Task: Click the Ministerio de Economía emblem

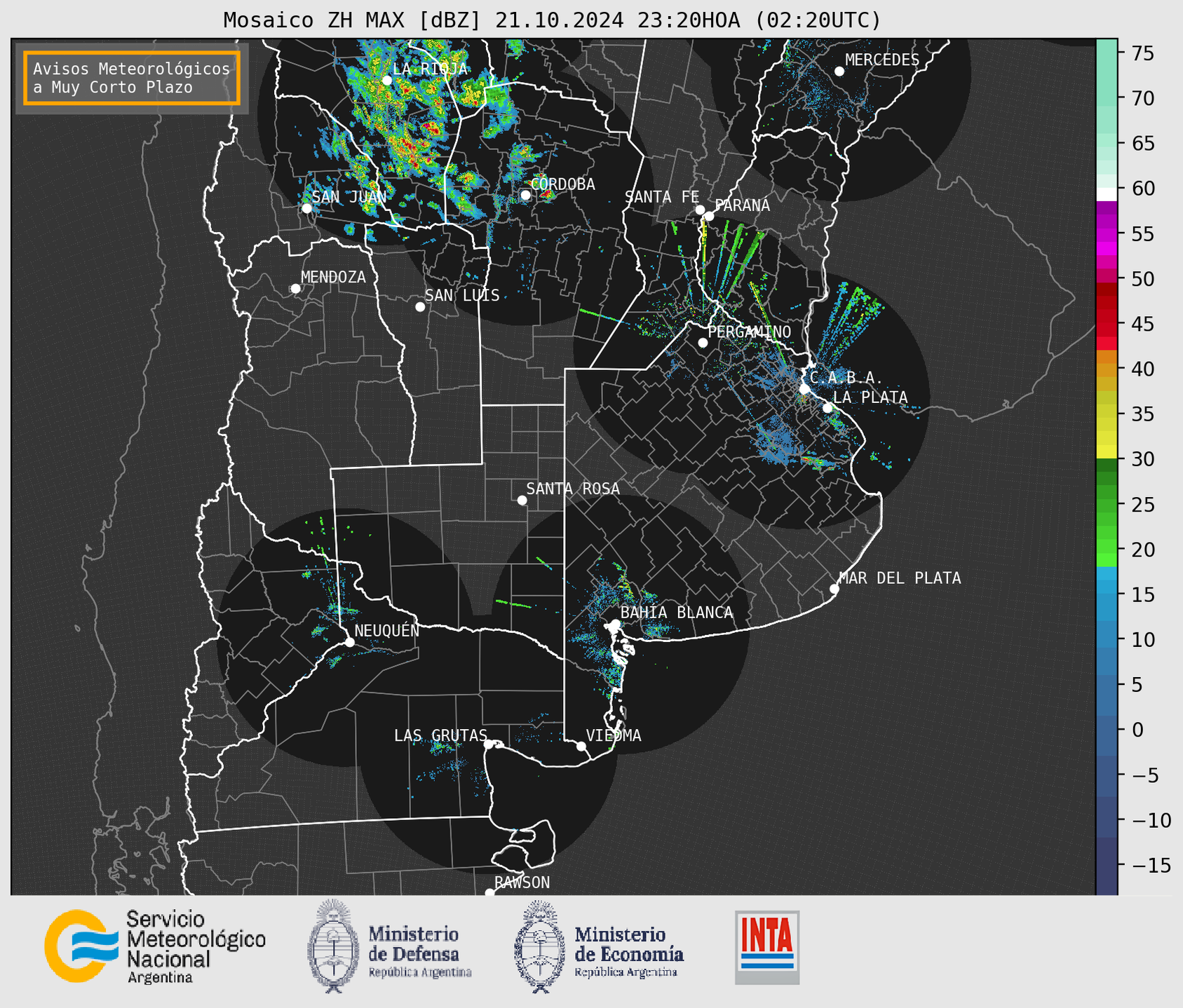Action: pyautogui.click(x=540, y=946)
